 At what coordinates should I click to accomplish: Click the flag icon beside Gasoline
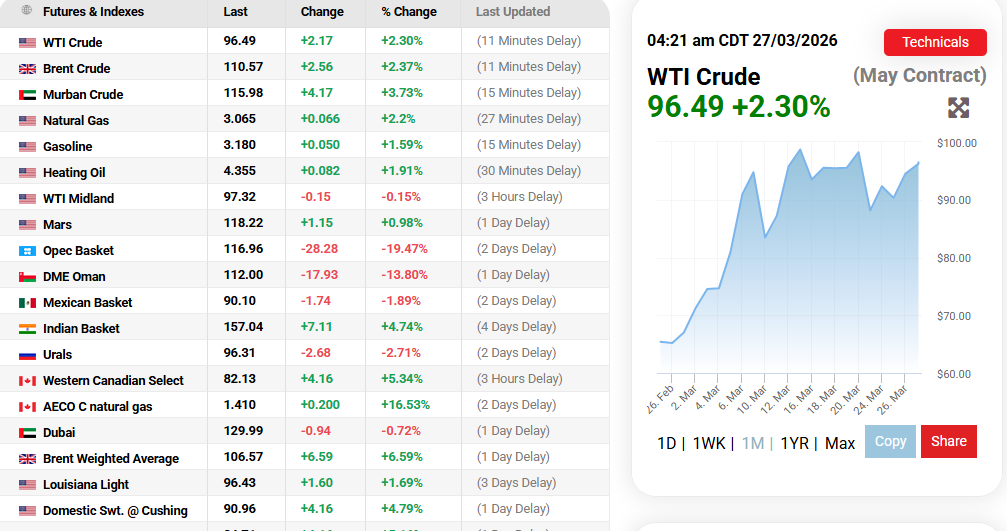coord(27,147)
